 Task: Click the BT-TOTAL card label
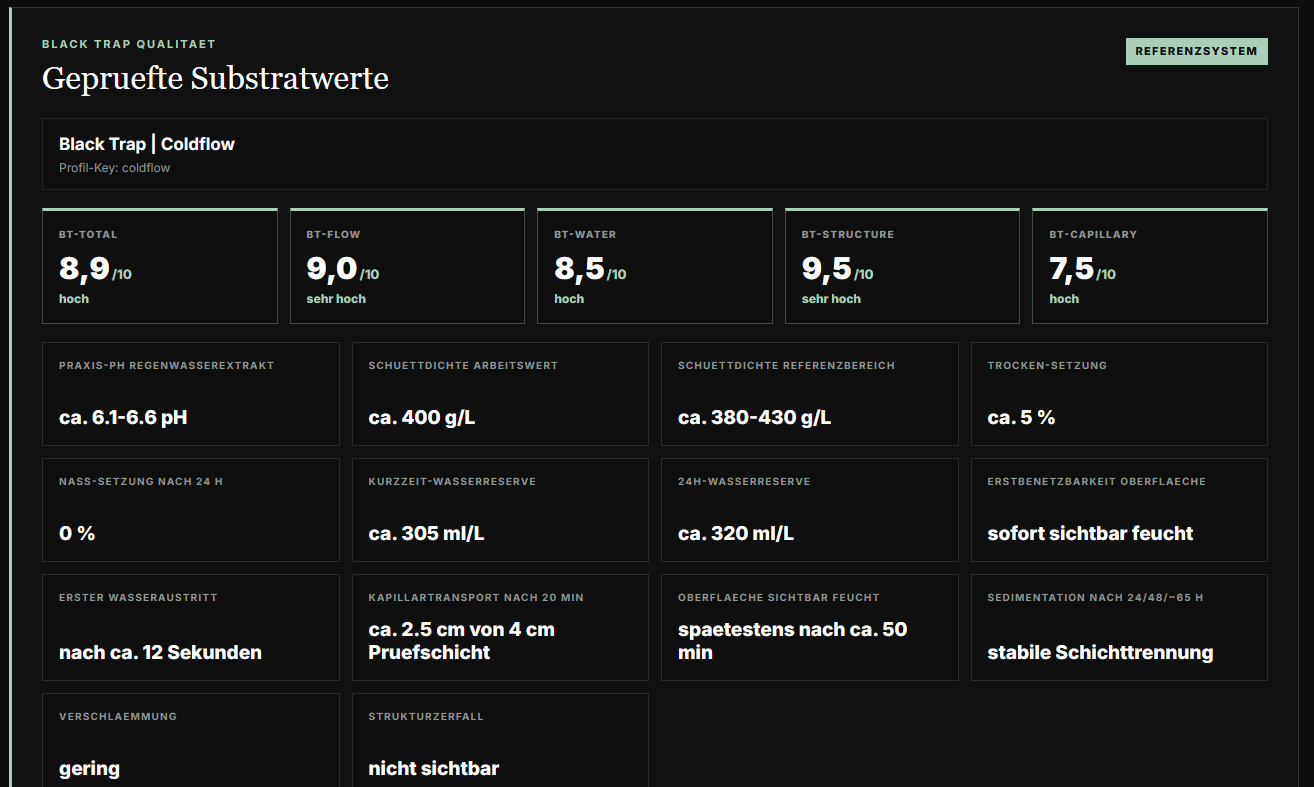coord(88,234)
